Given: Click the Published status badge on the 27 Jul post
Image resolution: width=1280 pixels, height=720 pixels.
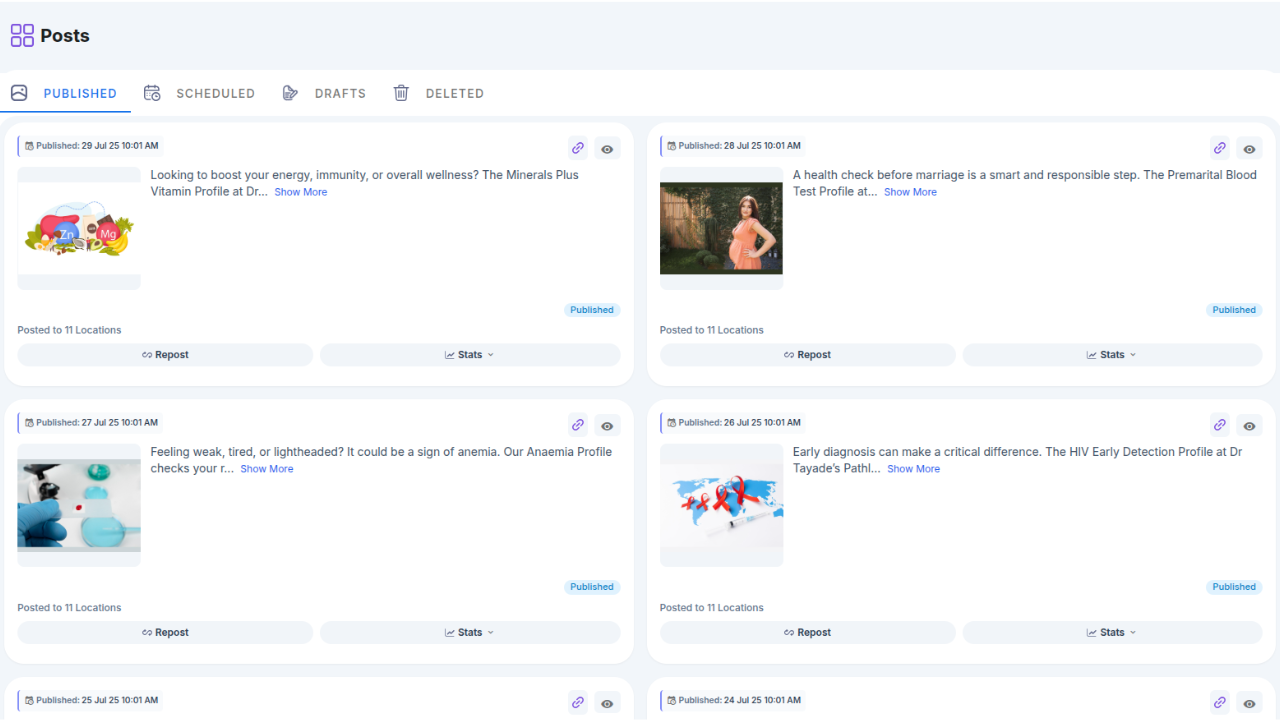Looking at the screenshot, I should [591, 587].
